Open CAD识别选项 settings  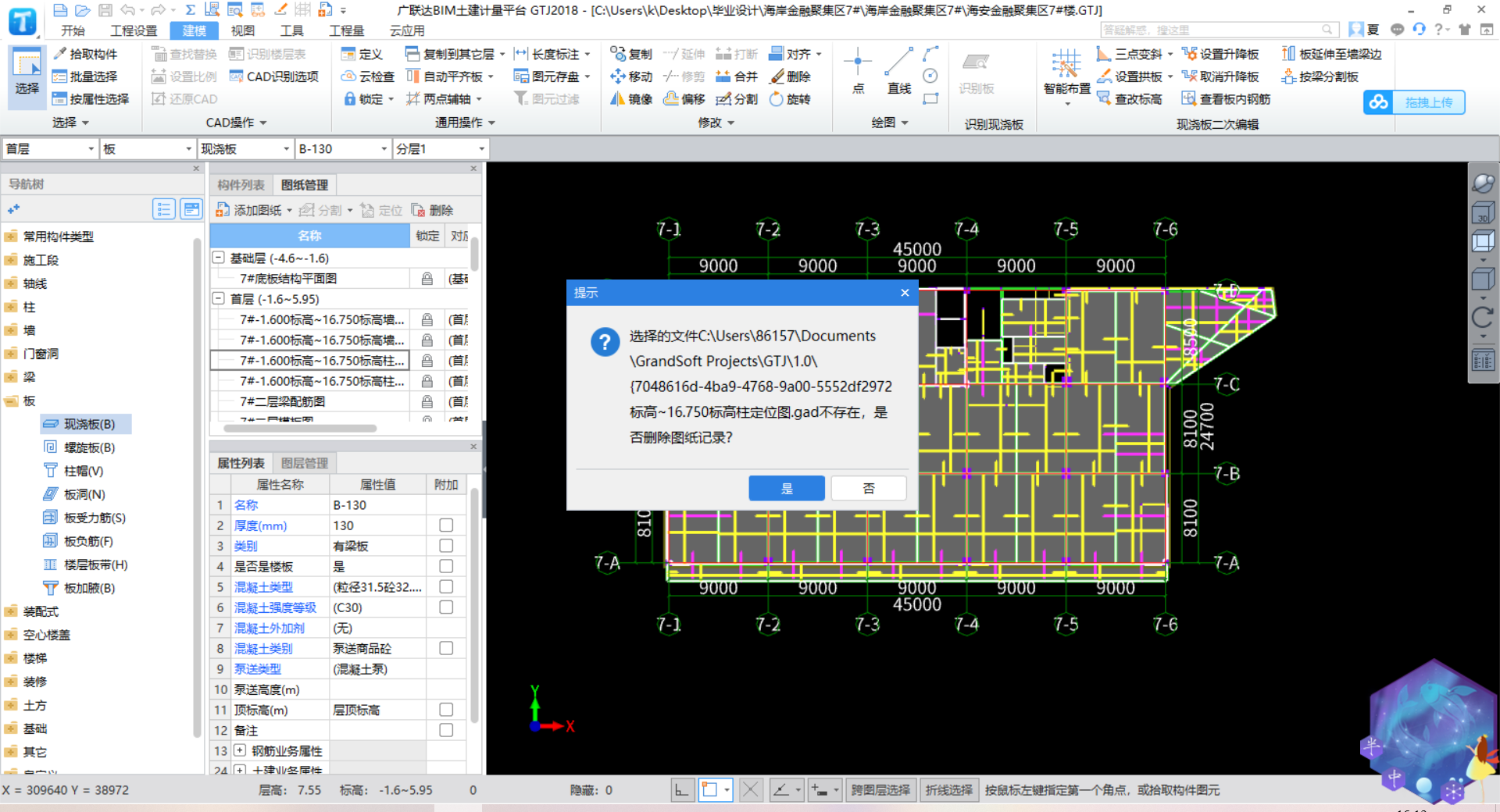(x=273, y=77)
